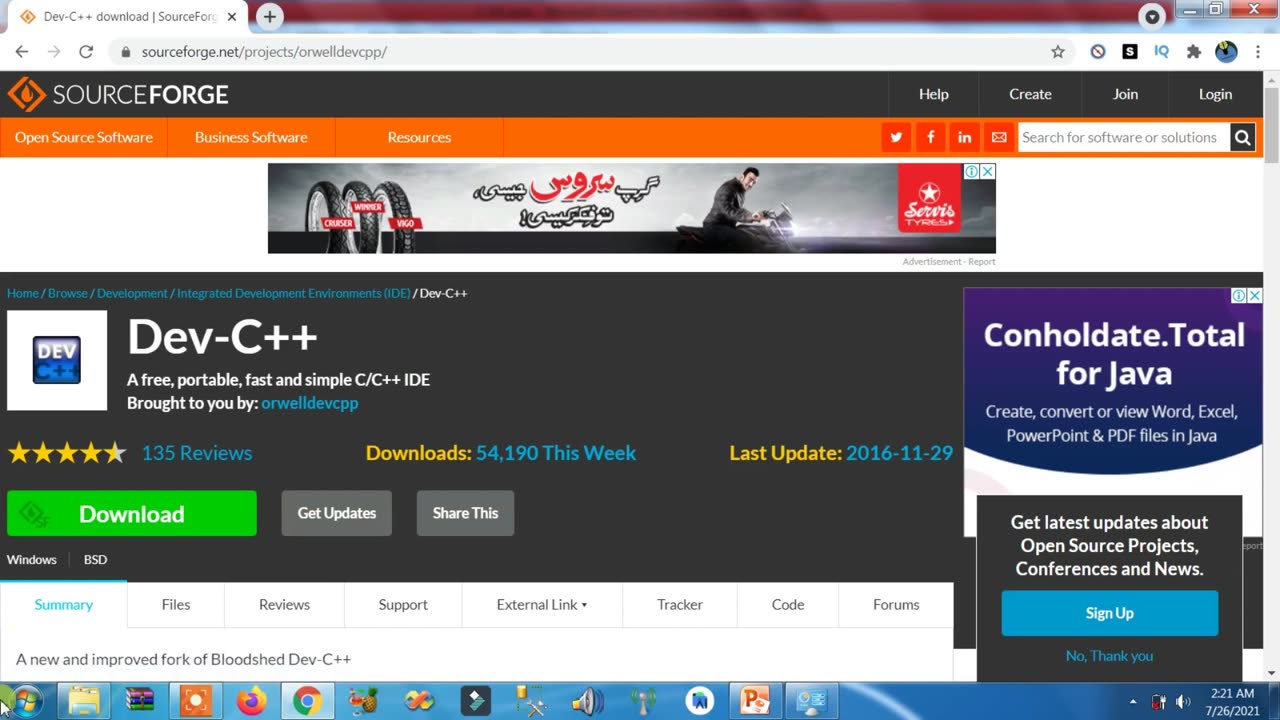Switch to the Forums tab

896,605
